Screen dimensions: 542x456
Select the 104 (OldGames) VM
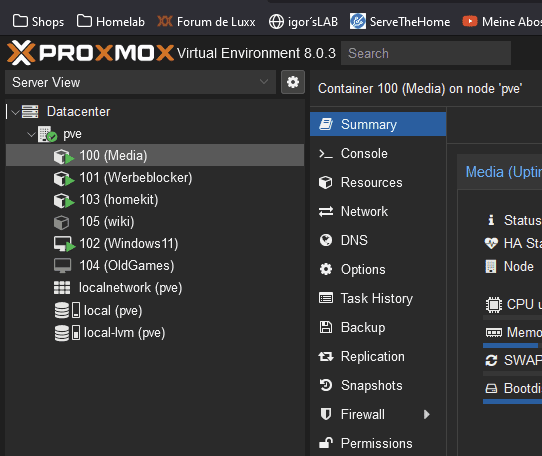tap(155, 266)
